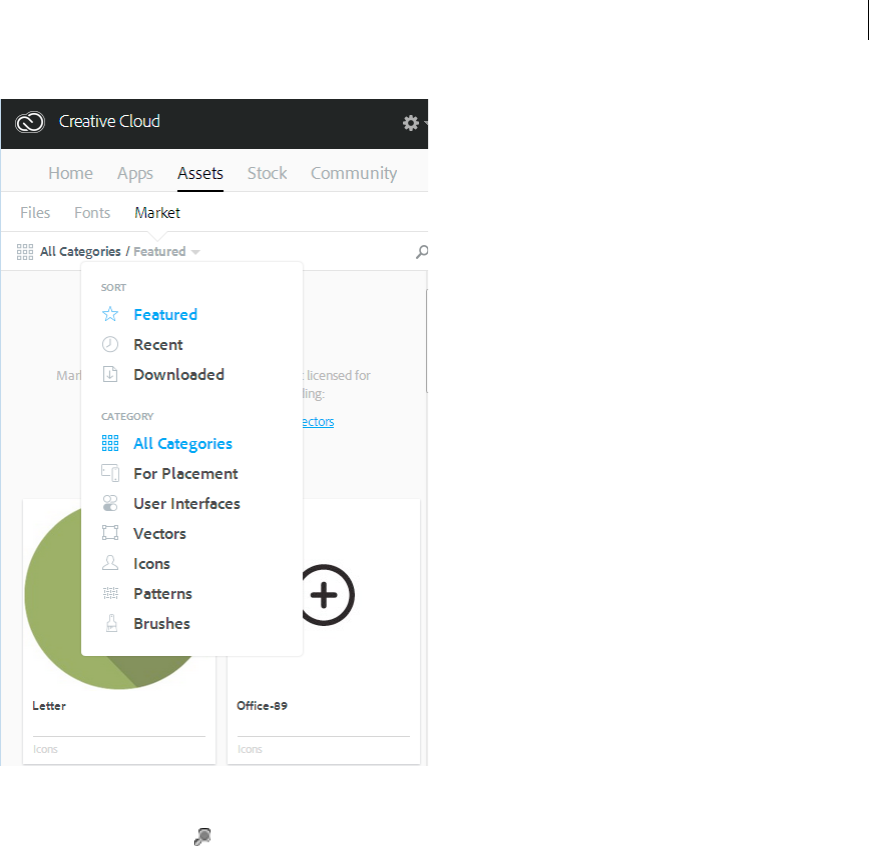Click the search magnifier icon
Image resolution: width=869 pixels, height=846 pixels.
click(x=422, y=252)
